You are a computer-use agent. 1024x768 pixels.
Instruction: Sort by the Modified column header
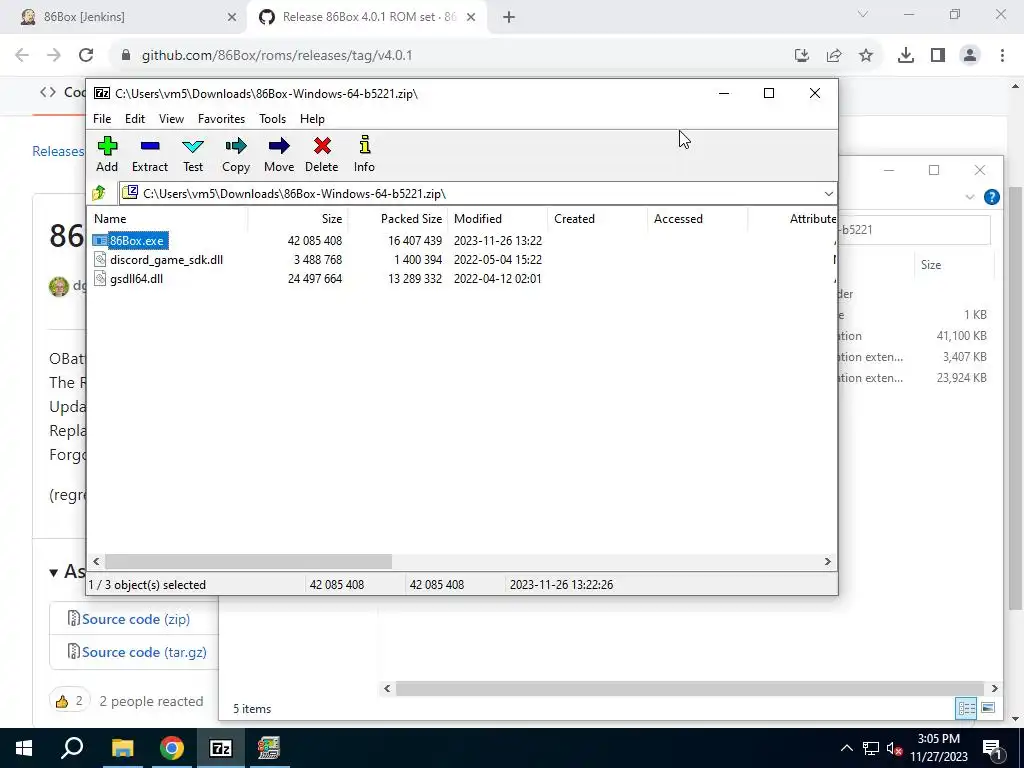(498, 219)
